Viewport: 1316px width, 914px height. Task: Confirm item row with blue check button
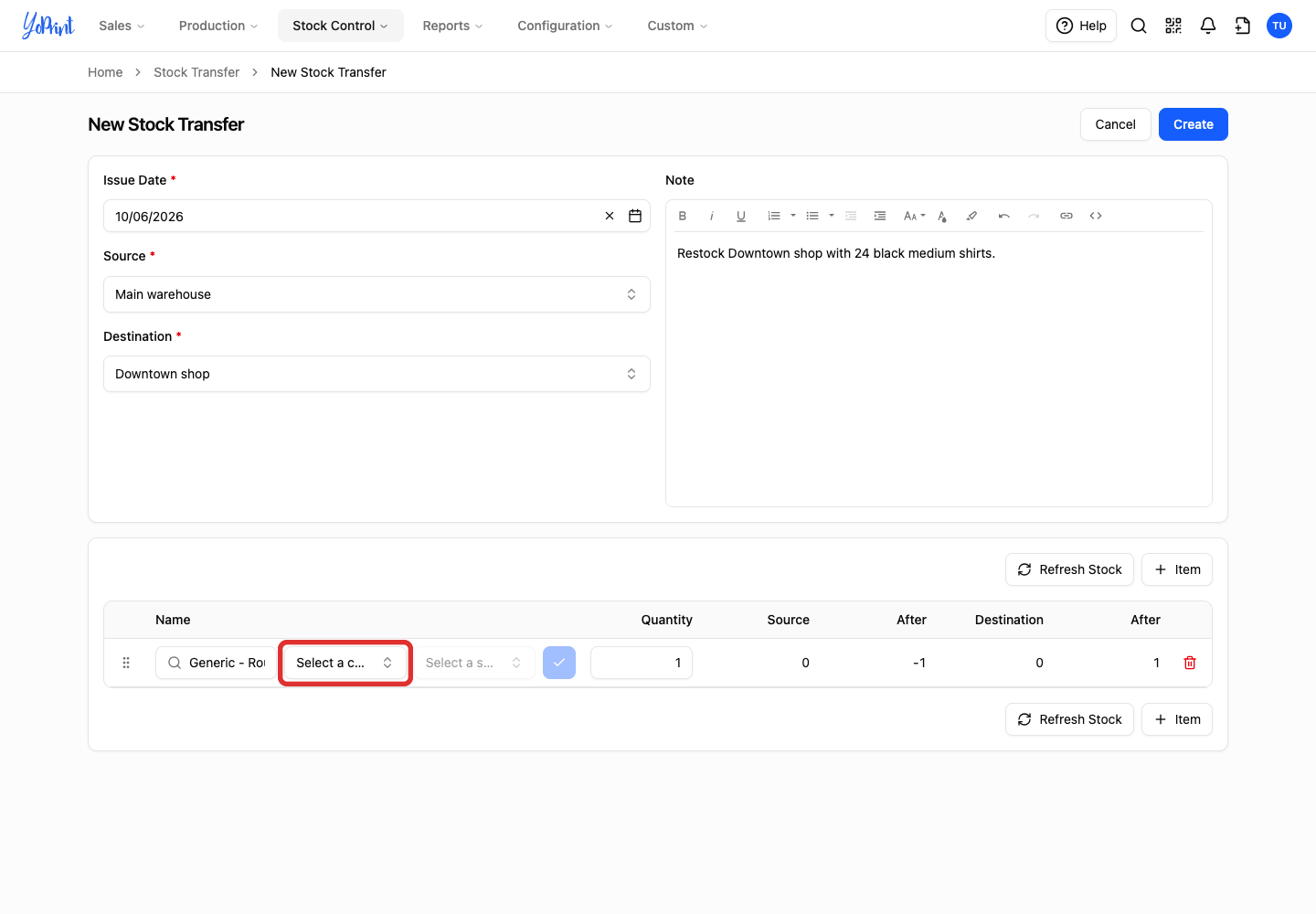point(559,663)
